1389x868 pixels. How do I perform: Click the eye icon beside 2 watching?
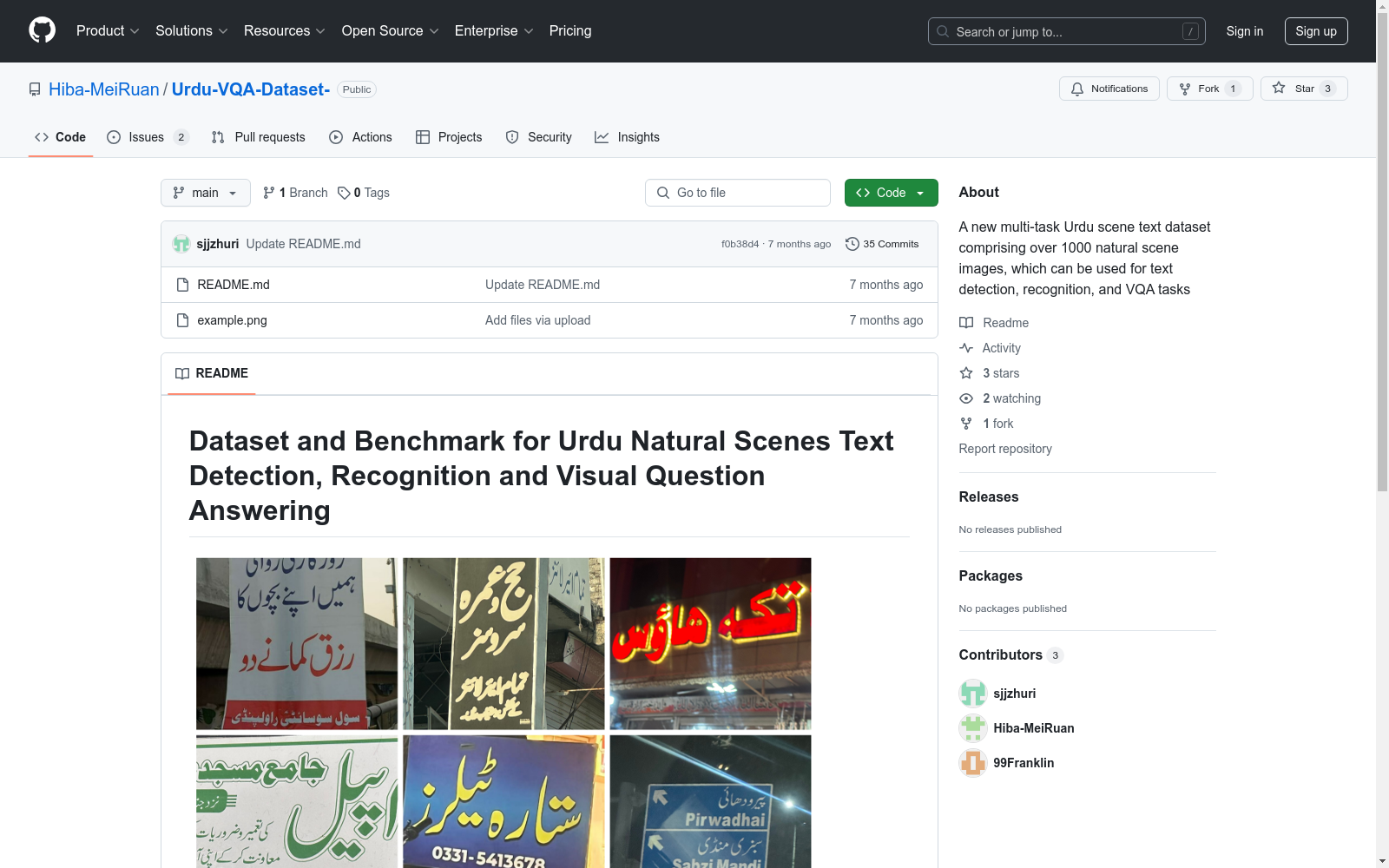pos(966,398)
